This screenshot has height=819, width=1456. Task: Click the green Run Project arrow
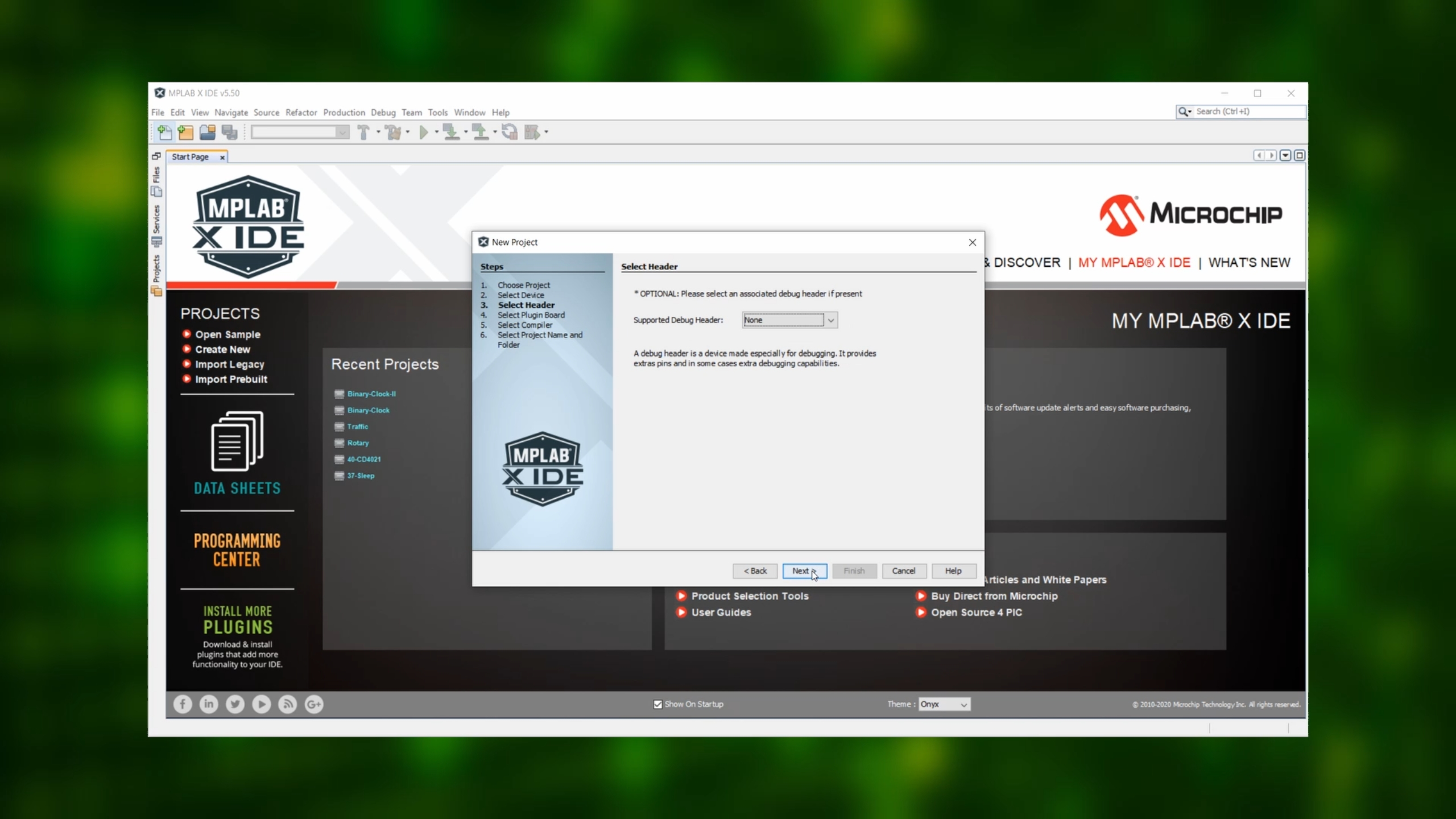point(424,133)
